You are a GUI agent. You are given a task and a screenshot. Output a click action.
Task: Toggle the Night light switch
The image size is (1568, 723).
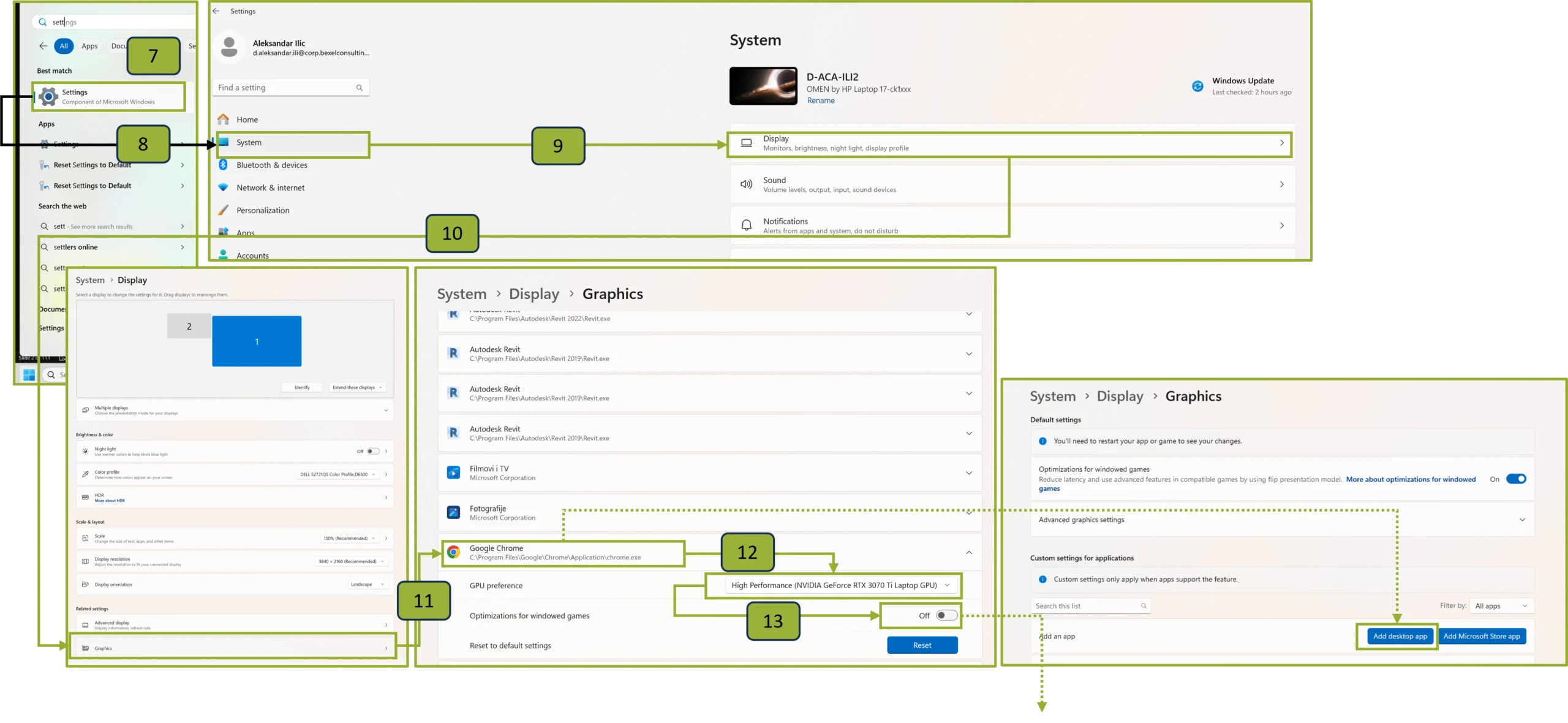373,452
